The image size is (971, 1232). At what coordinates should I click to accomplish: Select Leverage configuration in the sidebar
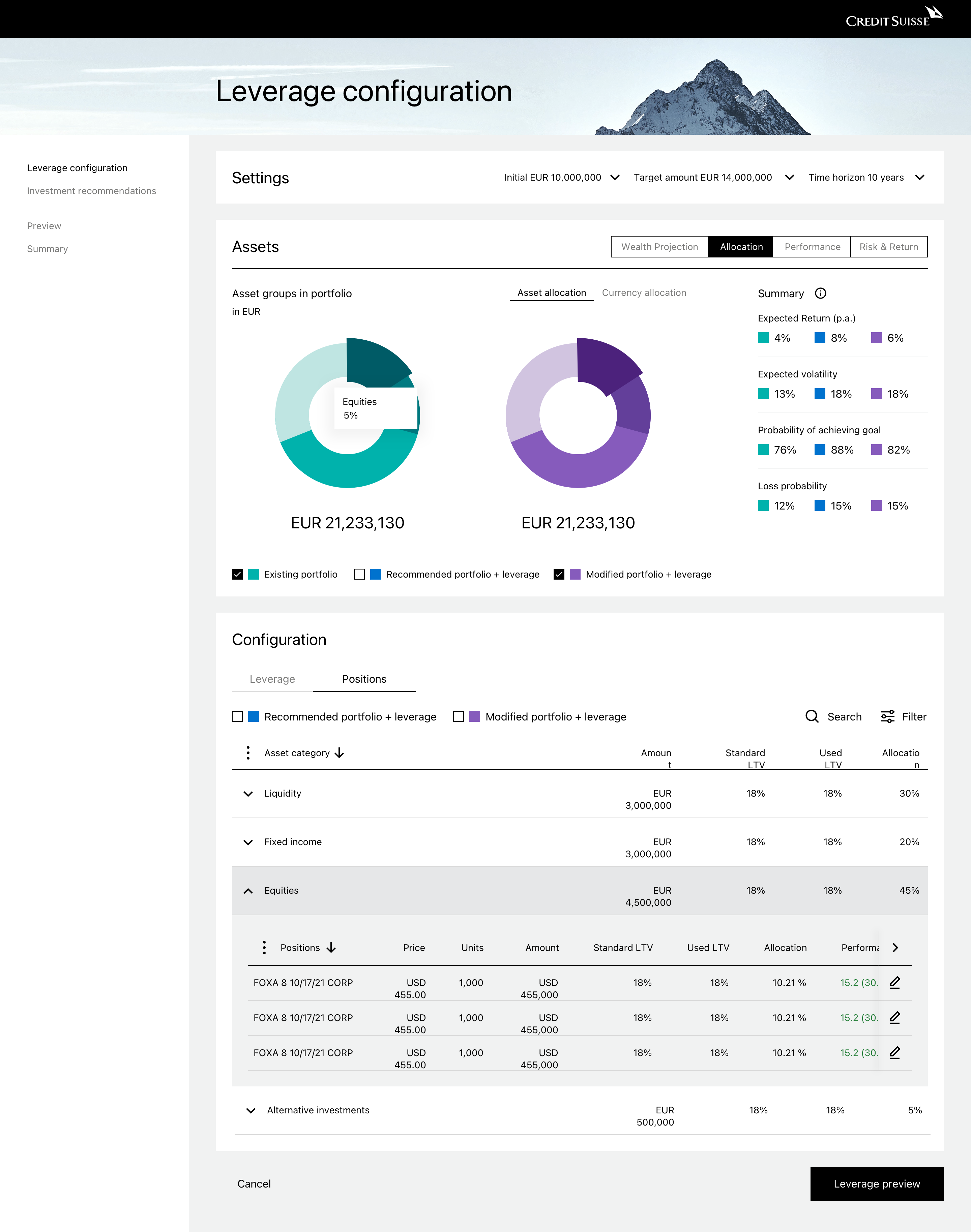(77, 167)
